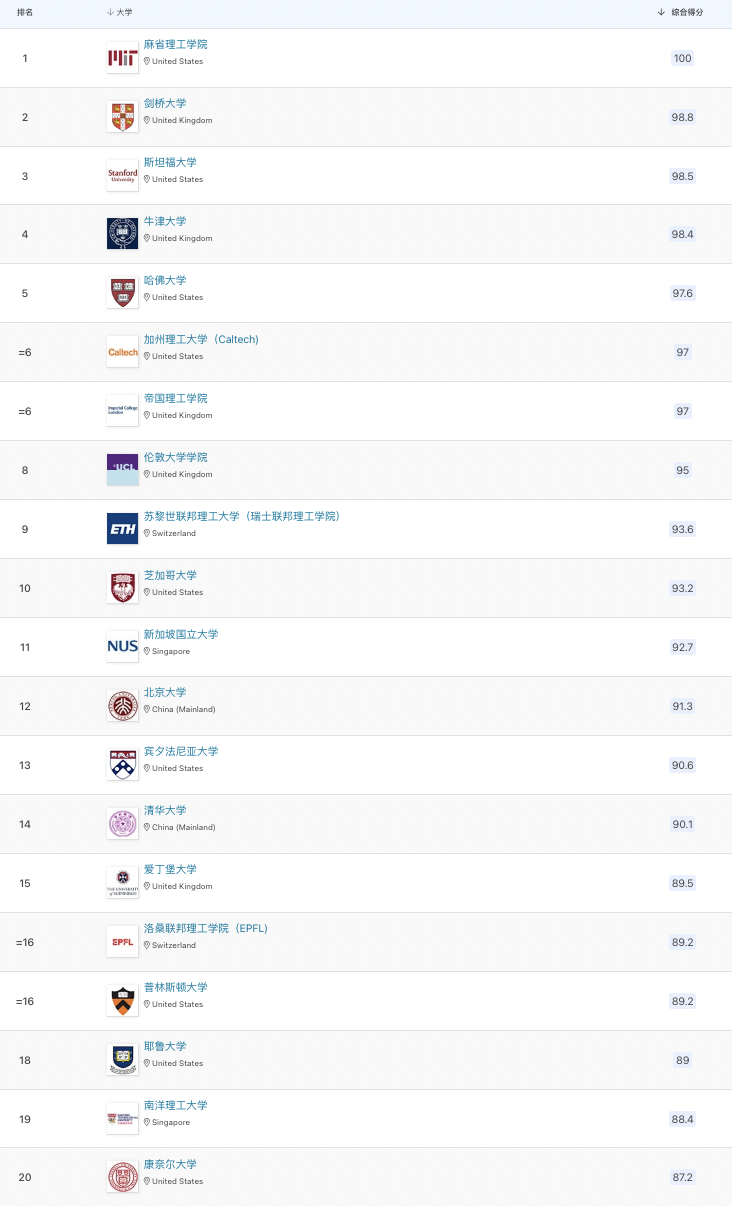Click the Harvard crest logo
This screenshot has height=1206, width=732.
(122, 293)
